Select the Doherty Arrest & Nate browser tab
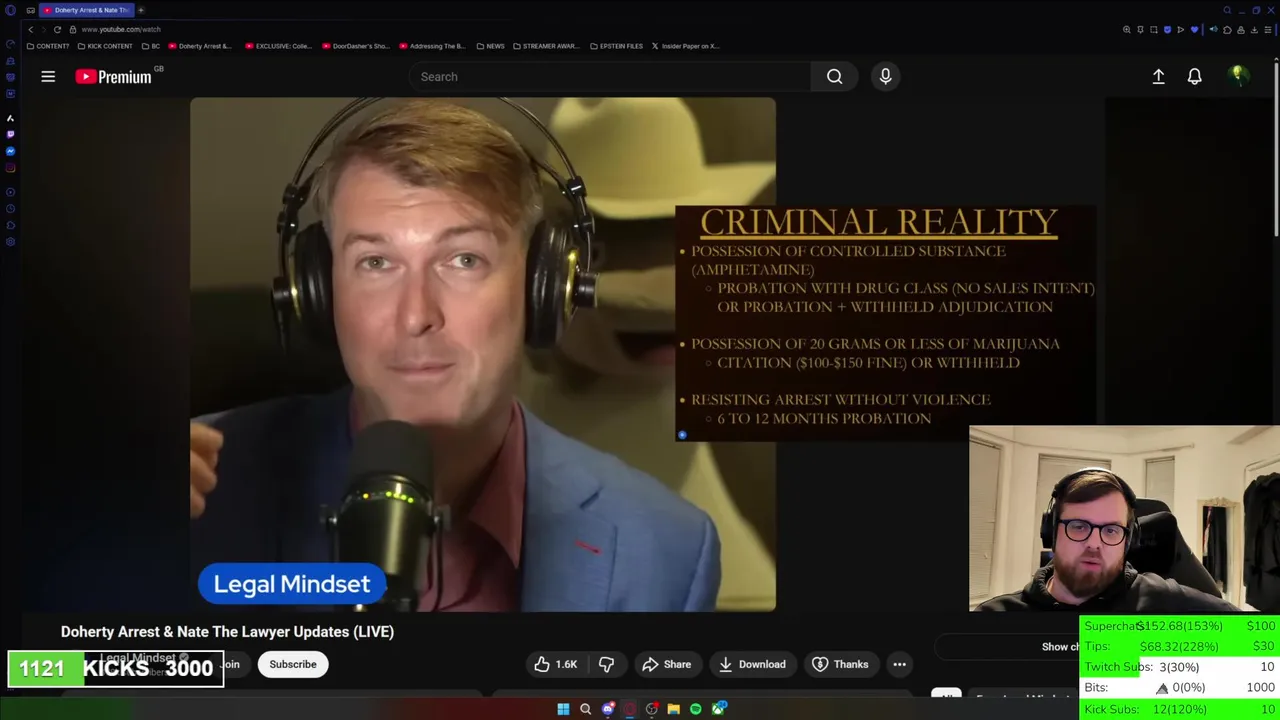1280x720 pixels. point(86,10)
